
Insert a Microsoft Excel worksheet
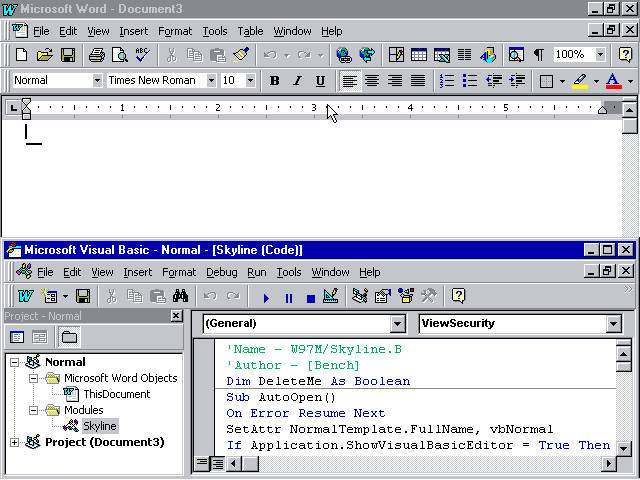(442, 55)
